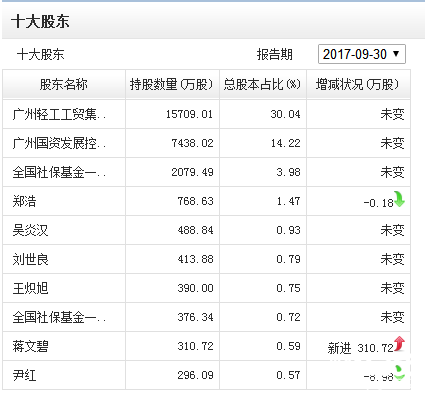Click red up arrow in 蒋文碧 row
Image resolution: width=425 pixels, height=395 pixels.
(x=399, y=344)
